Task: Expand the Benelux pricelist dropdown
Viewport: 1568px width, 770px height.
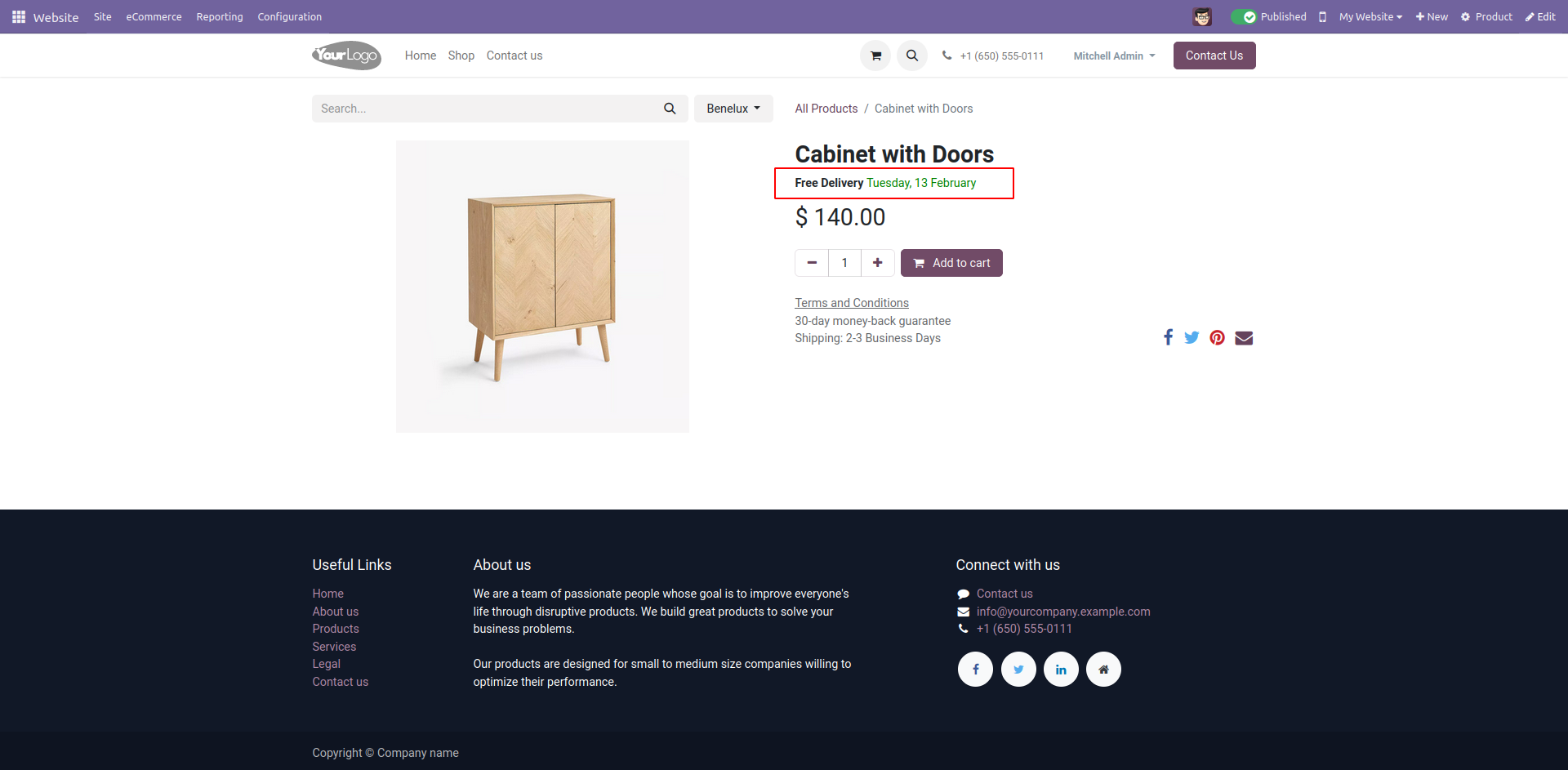Action: tap(733, 109)
